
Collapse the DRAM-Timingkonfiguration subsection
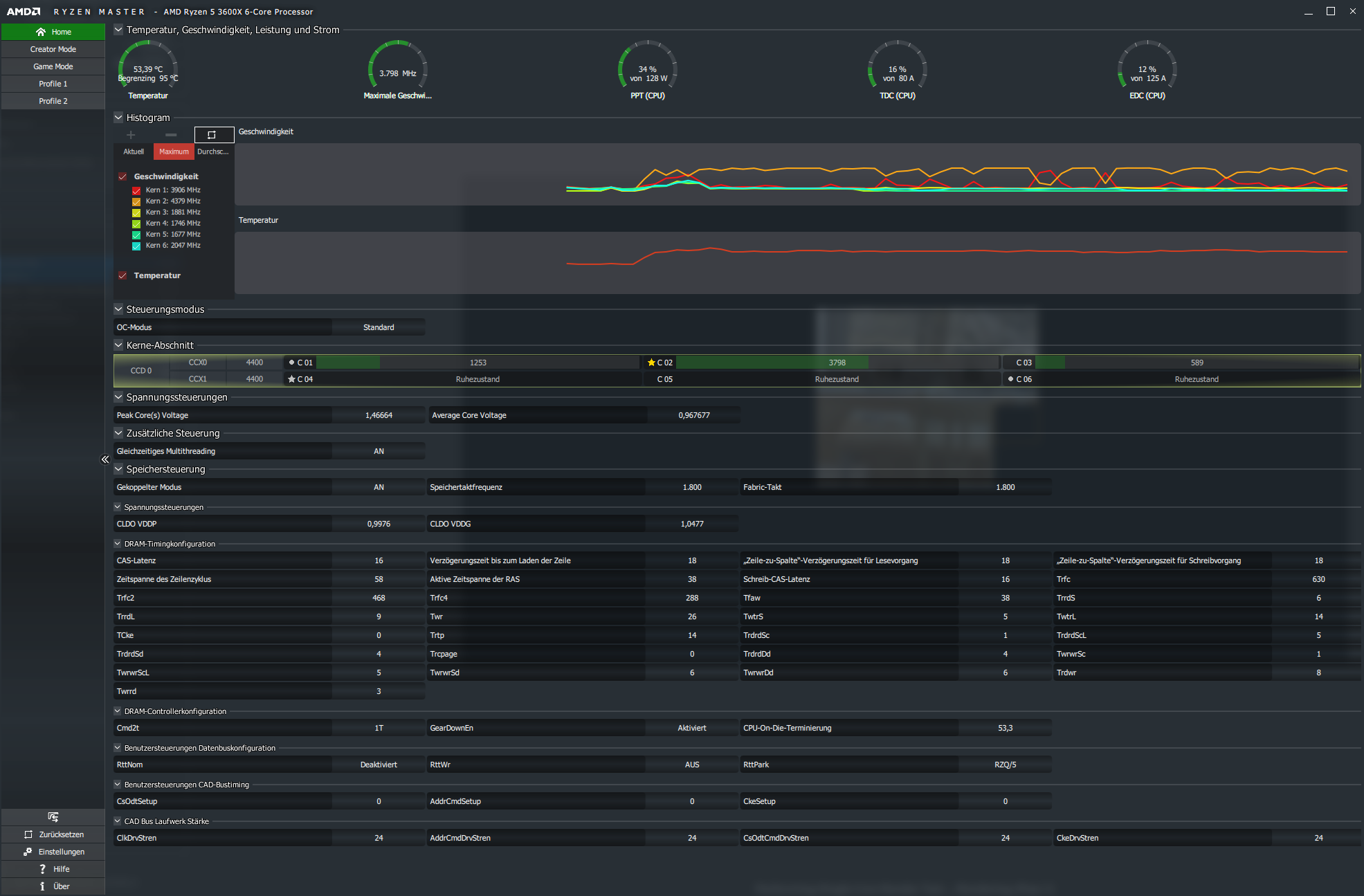click(118, 544)
